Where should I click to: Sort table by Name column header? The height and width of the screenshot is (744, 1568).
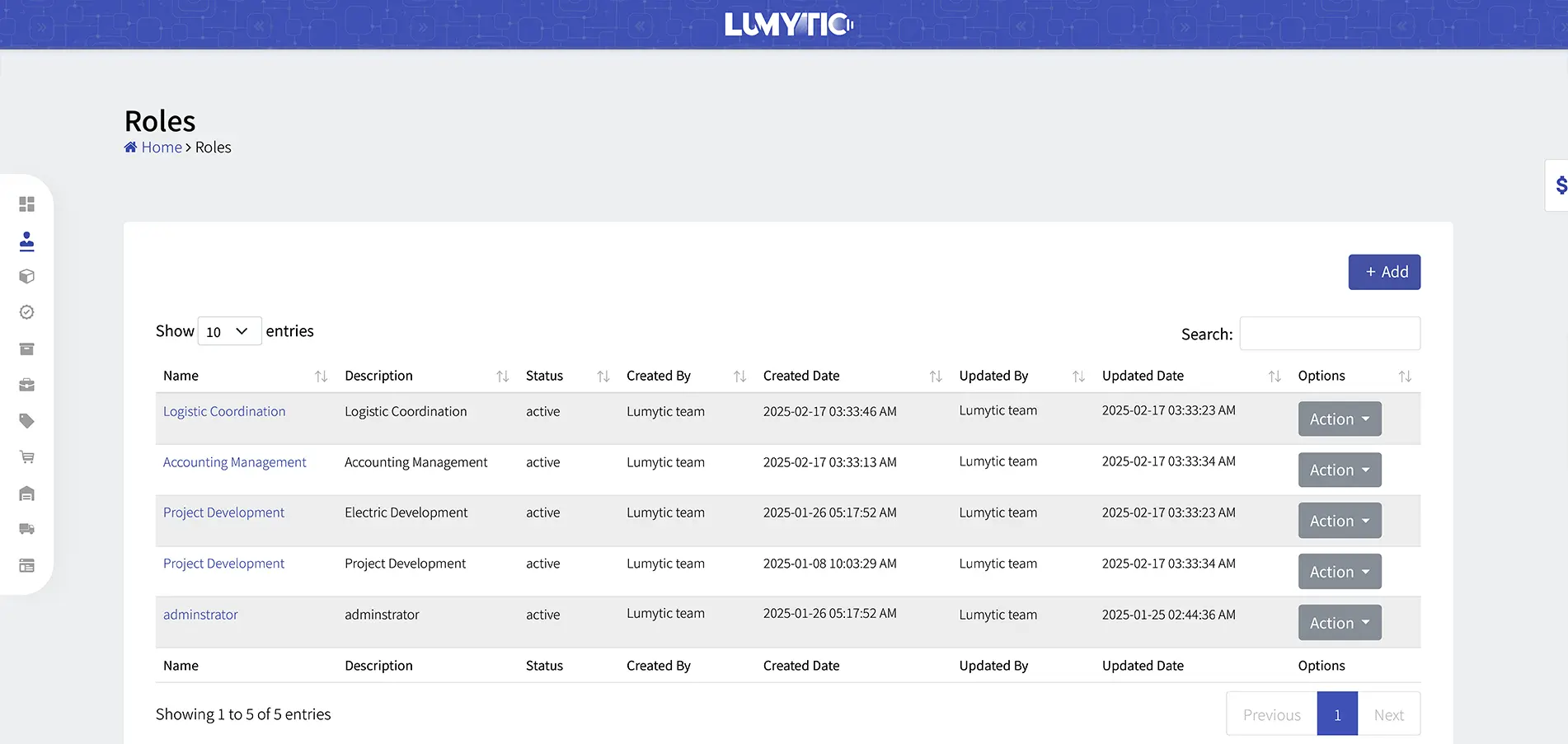pos(181,376)
